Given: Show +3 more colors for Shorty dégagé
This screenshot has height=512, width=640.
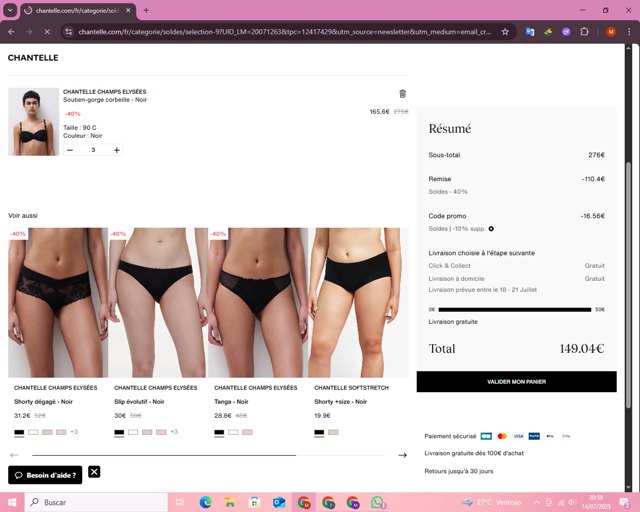Looking at the screenshot, I should click(74, 432).
